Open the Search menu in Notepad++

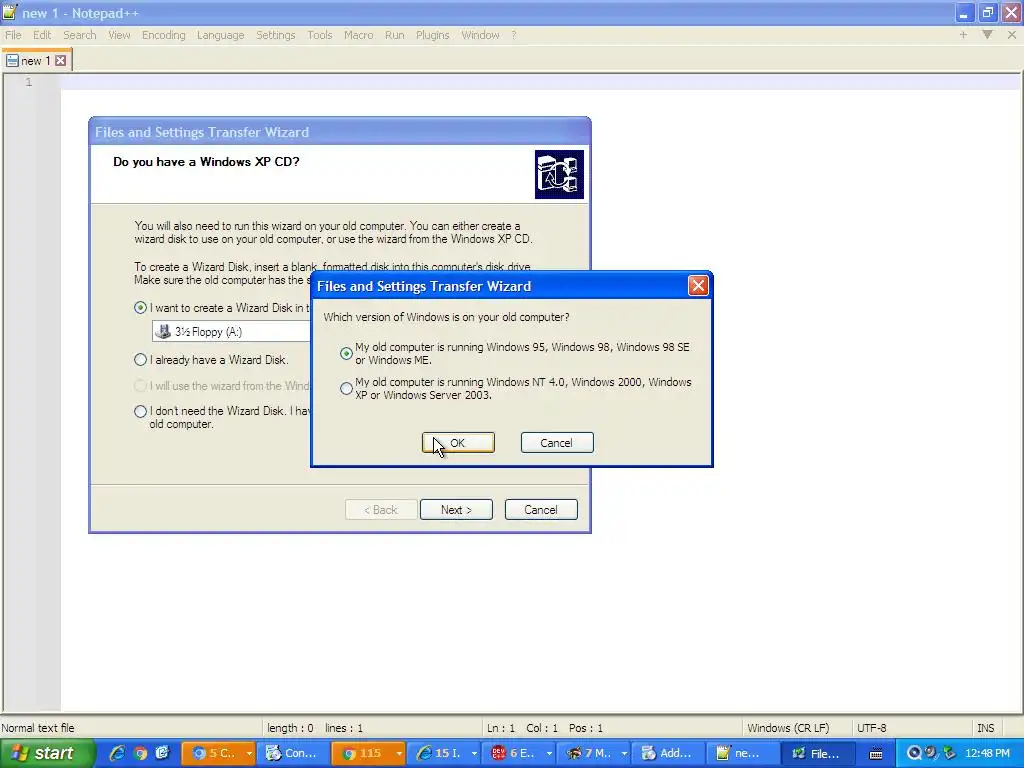[80, 35]
